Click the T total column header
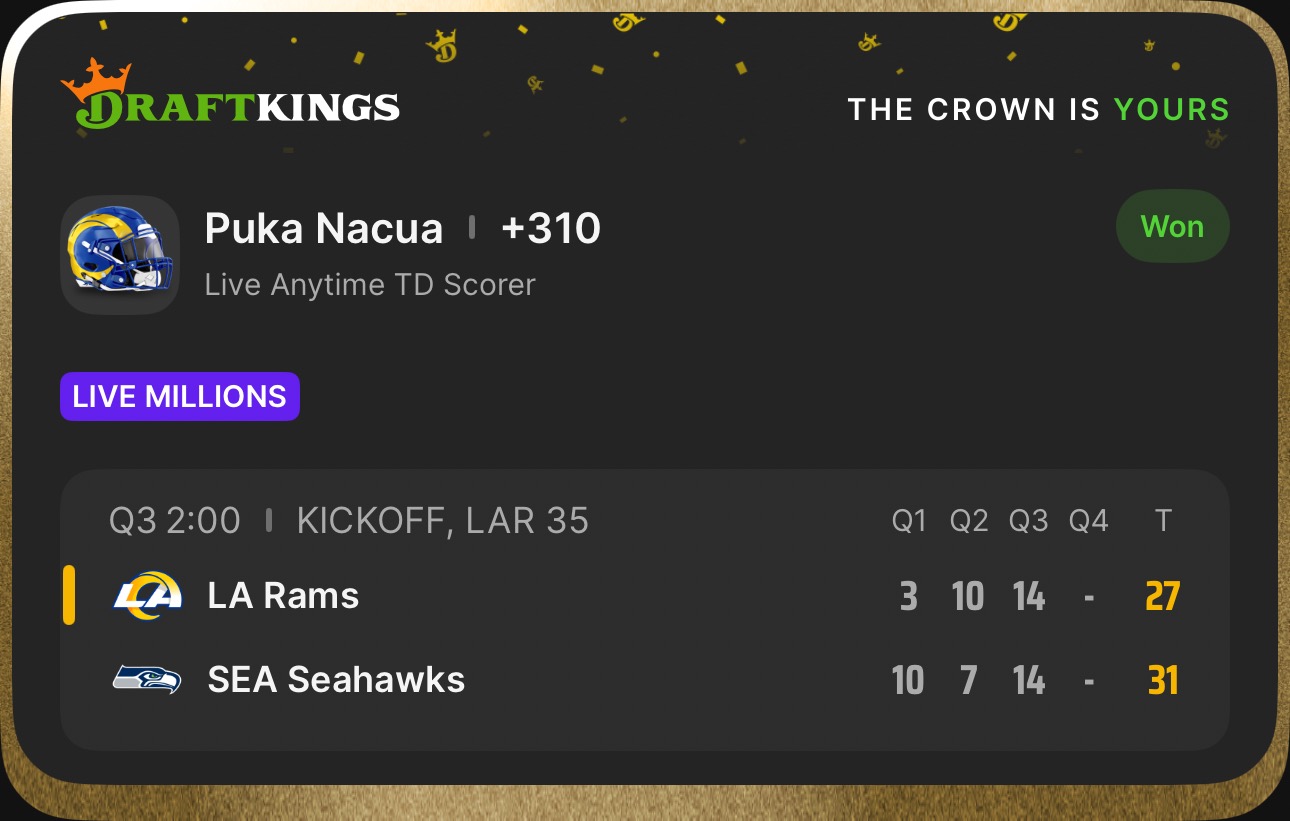This screenshot has width=1290, height=821. (x=1163, y=521)
